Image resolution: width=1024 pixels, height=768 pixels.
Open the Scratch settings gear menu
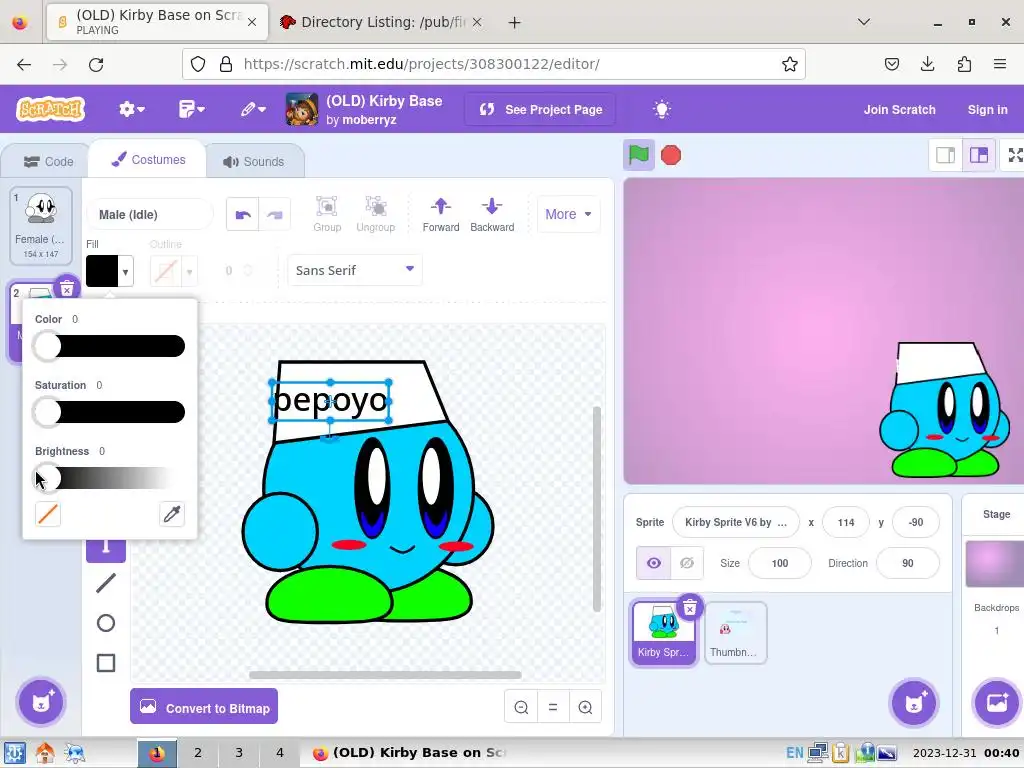click(x=131, y=109)
